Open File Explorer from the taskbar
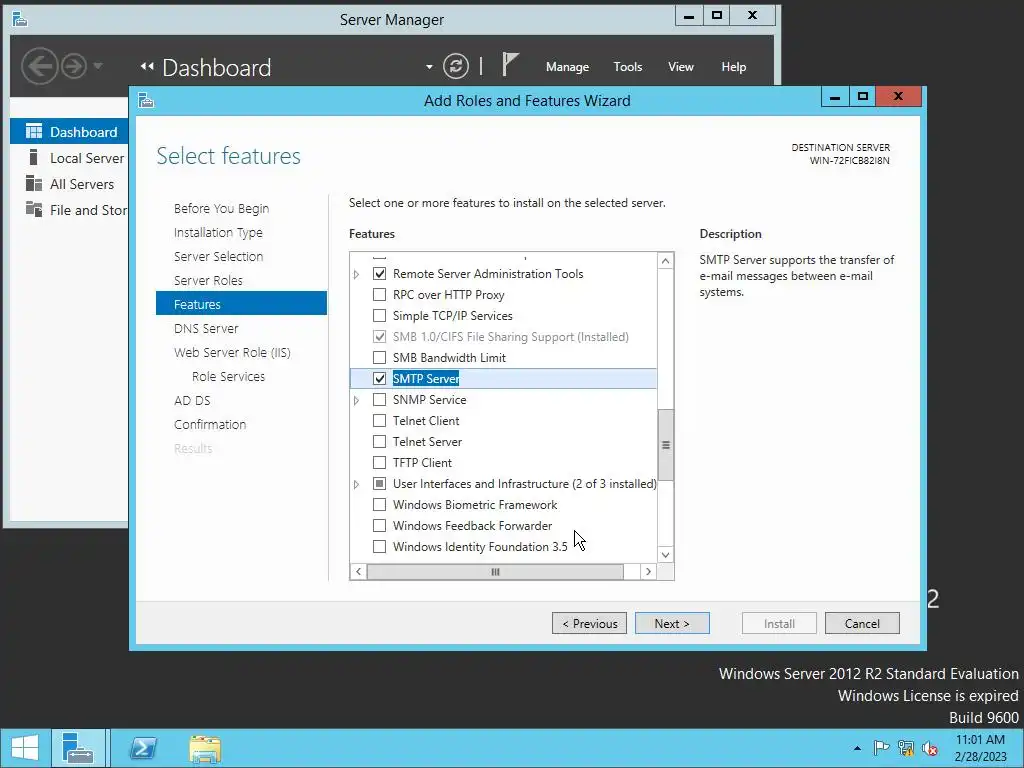Screen dimensions: 1024x768 [x=205, y=748]
